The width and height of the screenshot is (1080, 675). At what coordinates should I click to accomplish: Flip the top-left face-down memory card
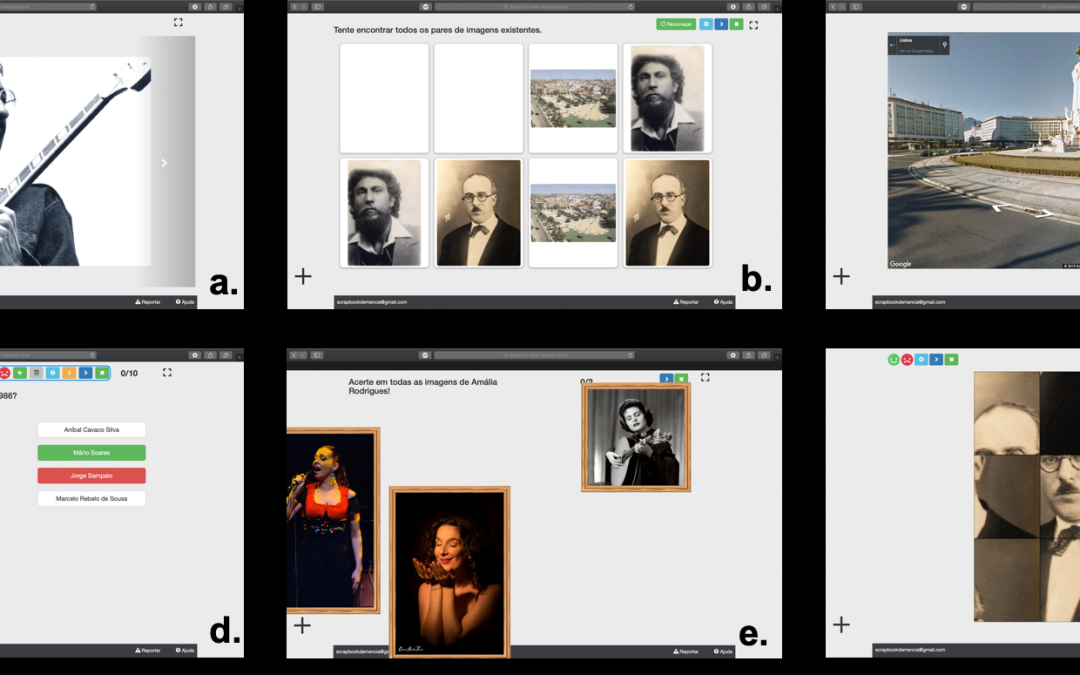(x=384, y=98)
